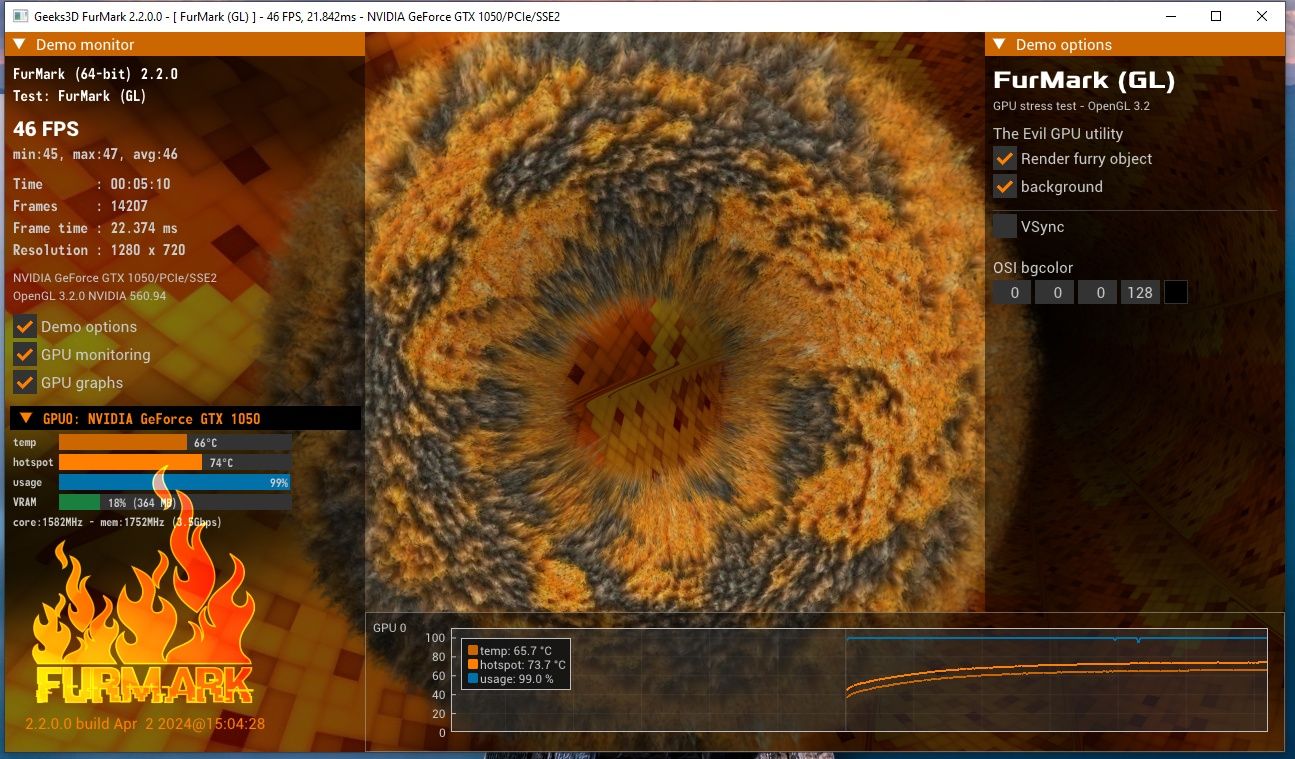The height and width of the screenshot is (759, 1295).
Task: Click the Time 00:05:10 row
Action: (x=92, y=184)
